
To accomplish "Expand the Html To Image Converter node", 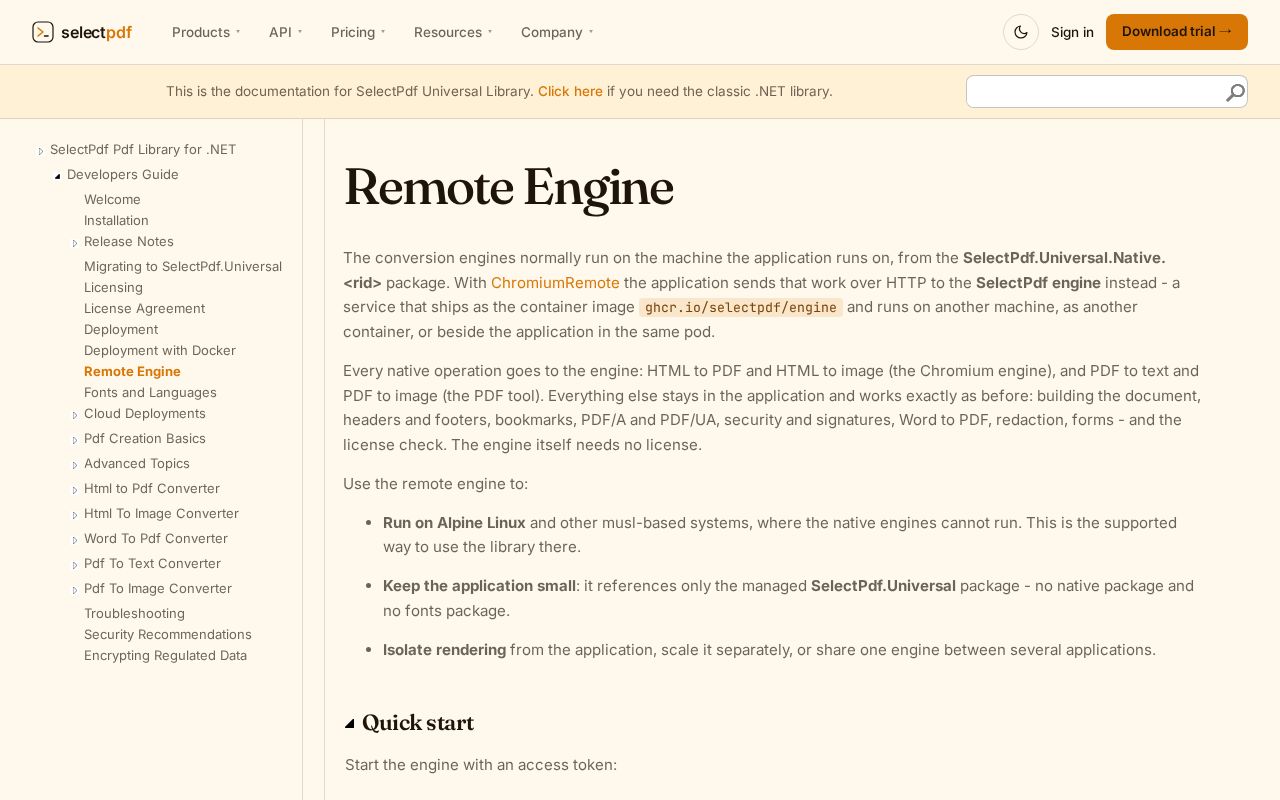I will [x=75, y=515].
